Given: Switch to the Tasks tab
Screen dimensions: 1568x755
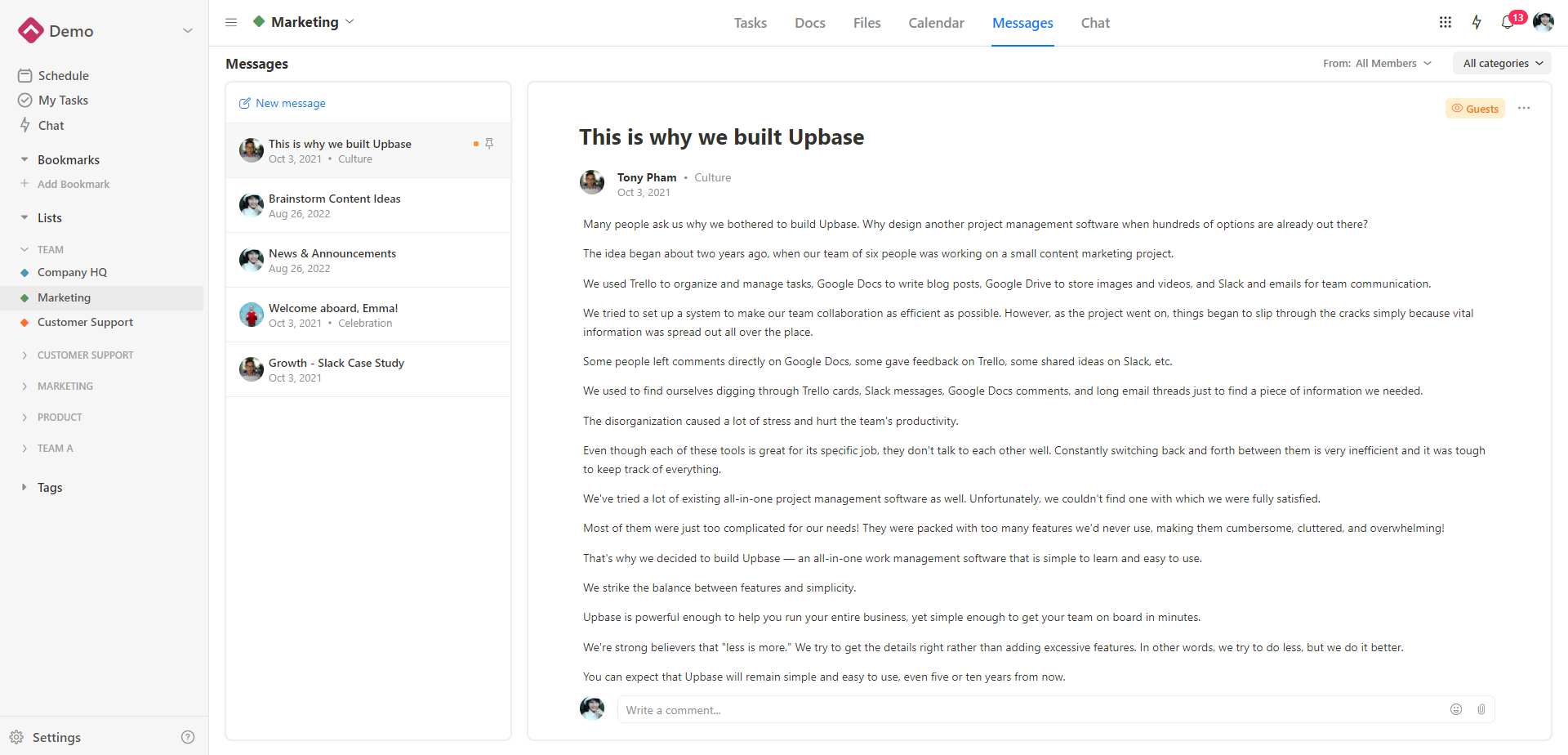Looking at the screenshot, I should [x=750, y=23].
